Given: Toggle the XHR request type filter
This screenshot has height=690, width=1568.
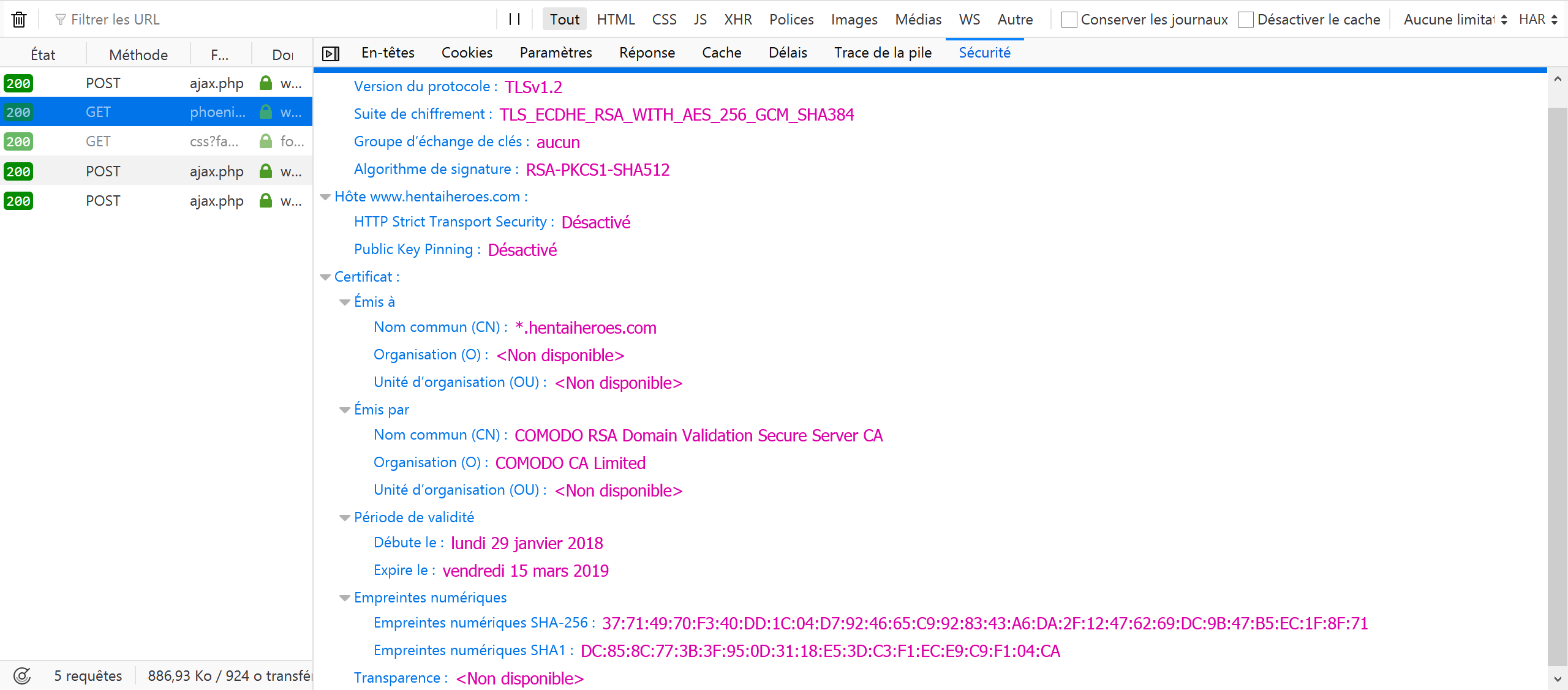Looking at the screenshot, I should [x=737, y=20].
